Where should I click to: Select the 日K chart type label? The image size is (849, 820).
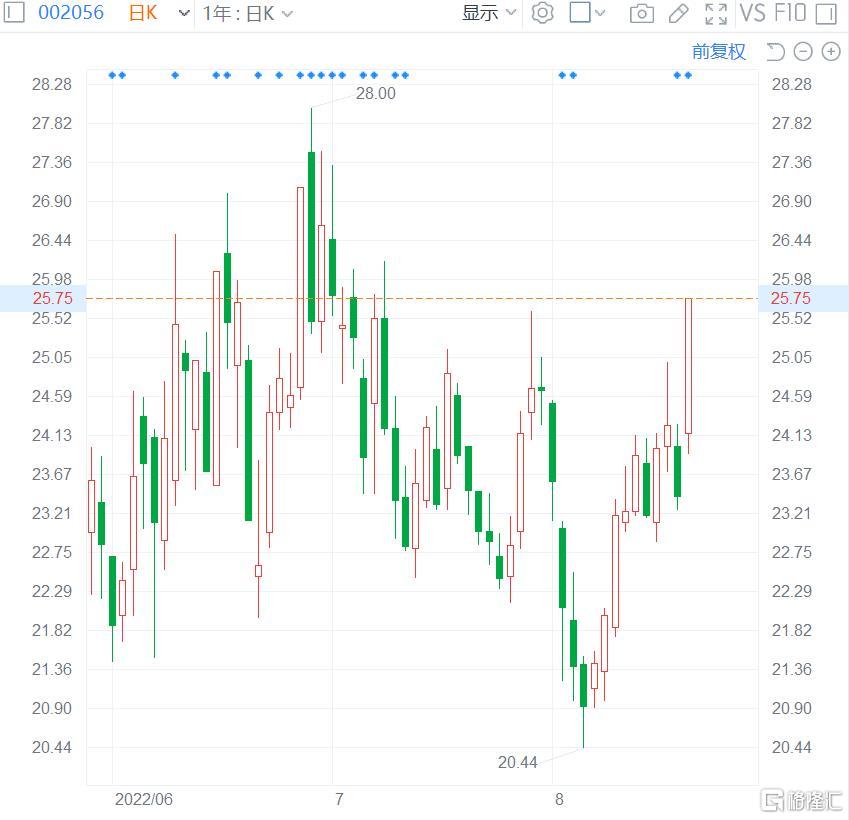click(143, 12)
